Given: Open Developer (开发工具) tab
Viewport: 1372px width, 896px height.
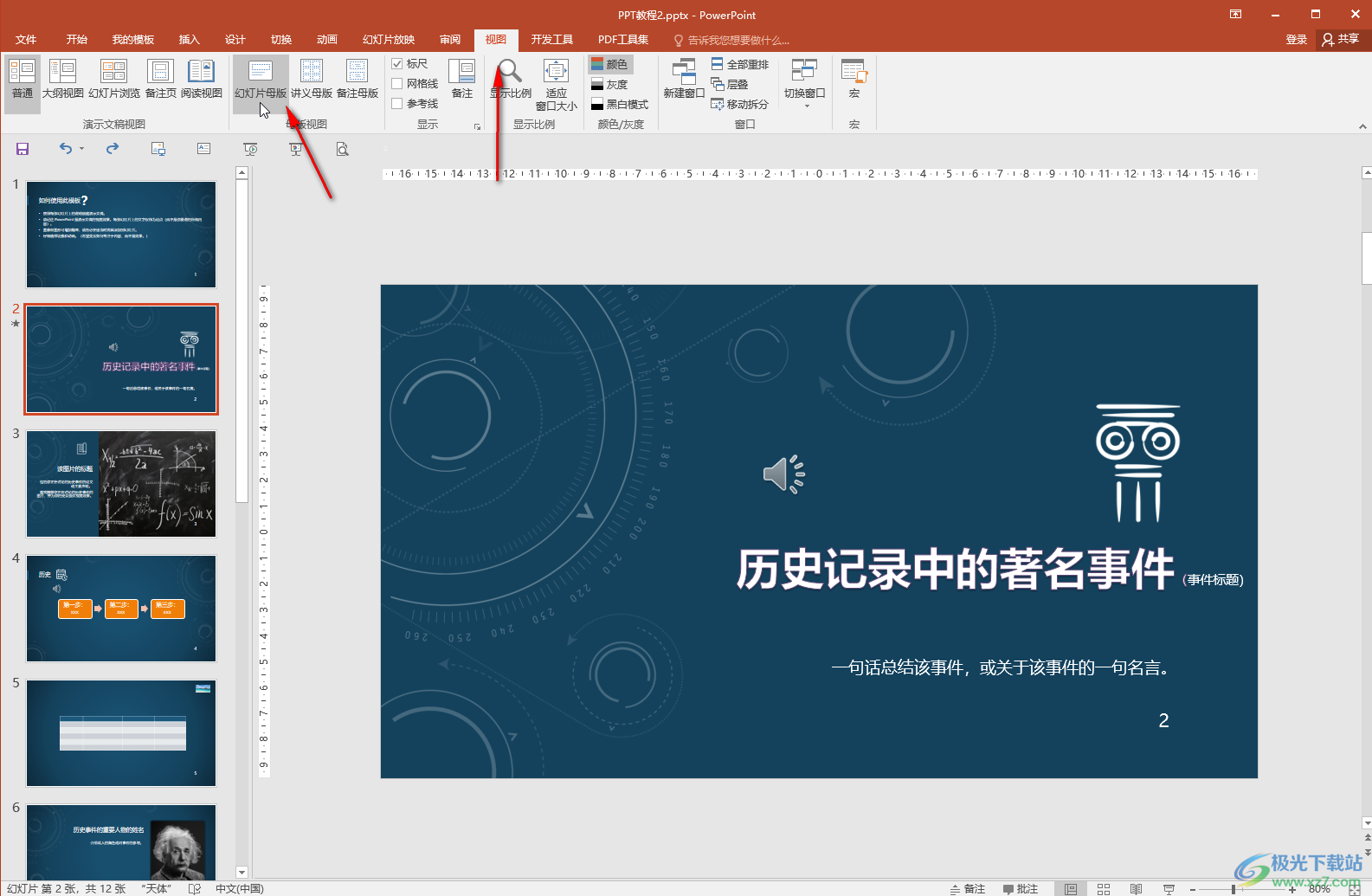Looking at the screenshot, I should click(x=552, y=40).
